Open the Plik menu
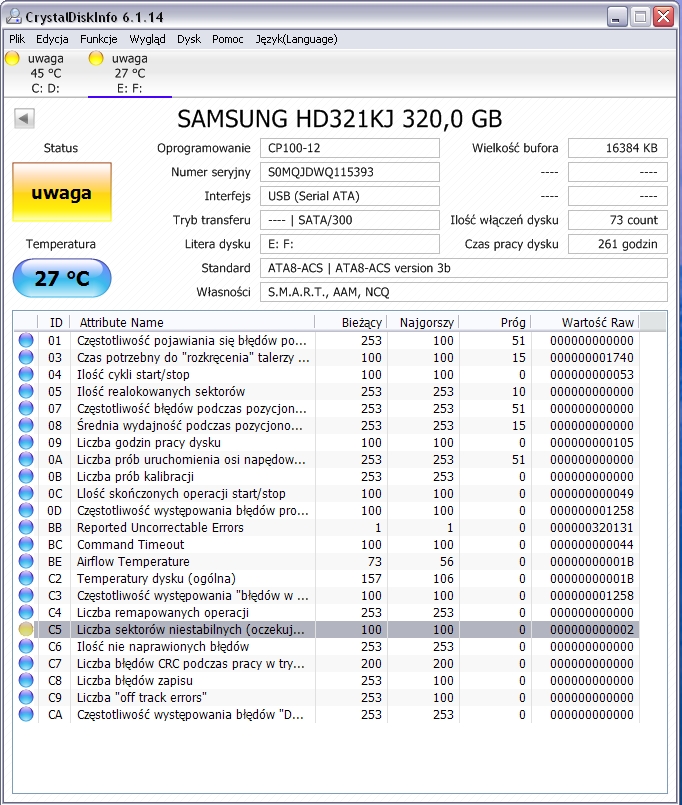The width and height of the screenshot is (682, 805). point(17,39)
